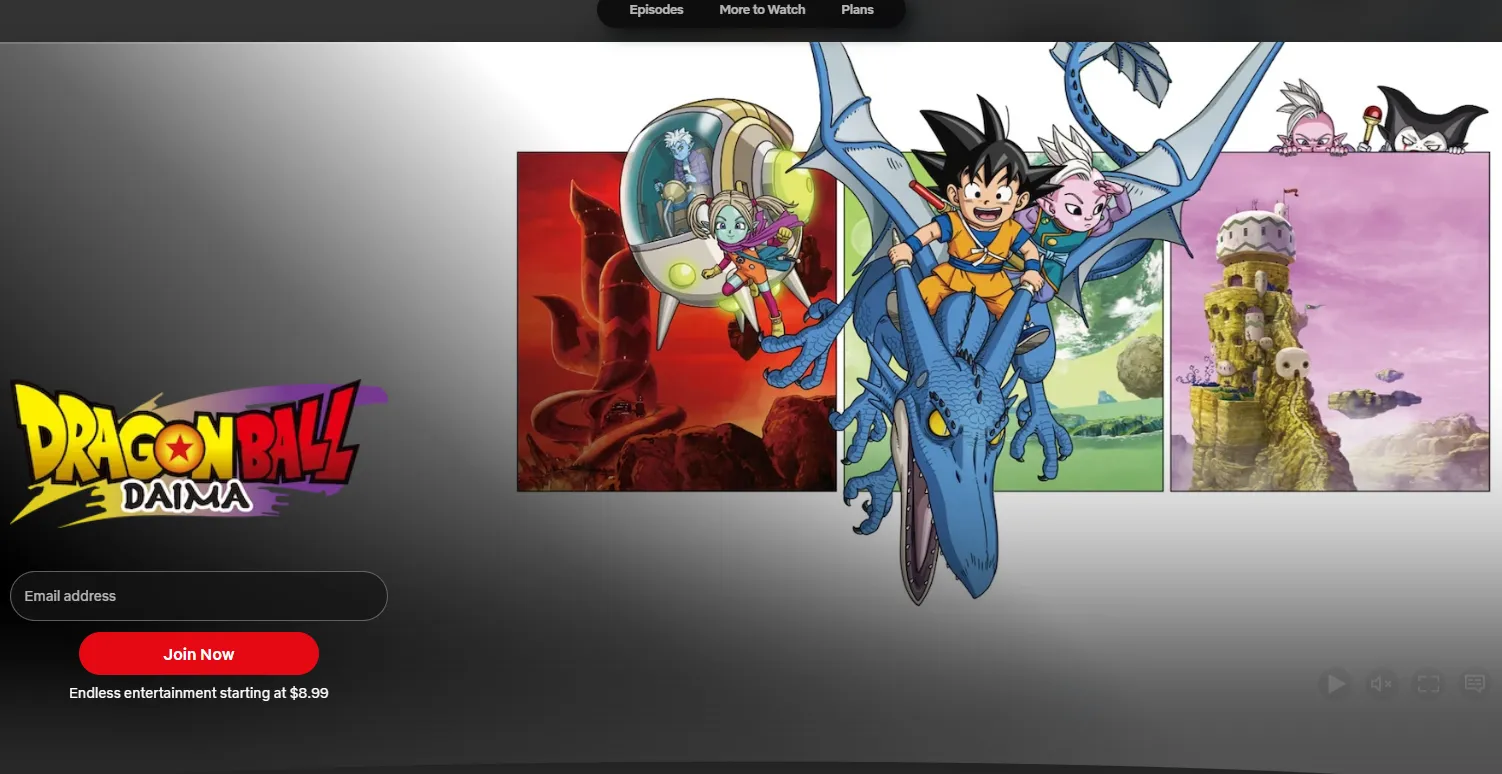The height and width of the screenshot is (774, 1502).
Task: Open subtitles and captions options
Action: click(1474, 684)
